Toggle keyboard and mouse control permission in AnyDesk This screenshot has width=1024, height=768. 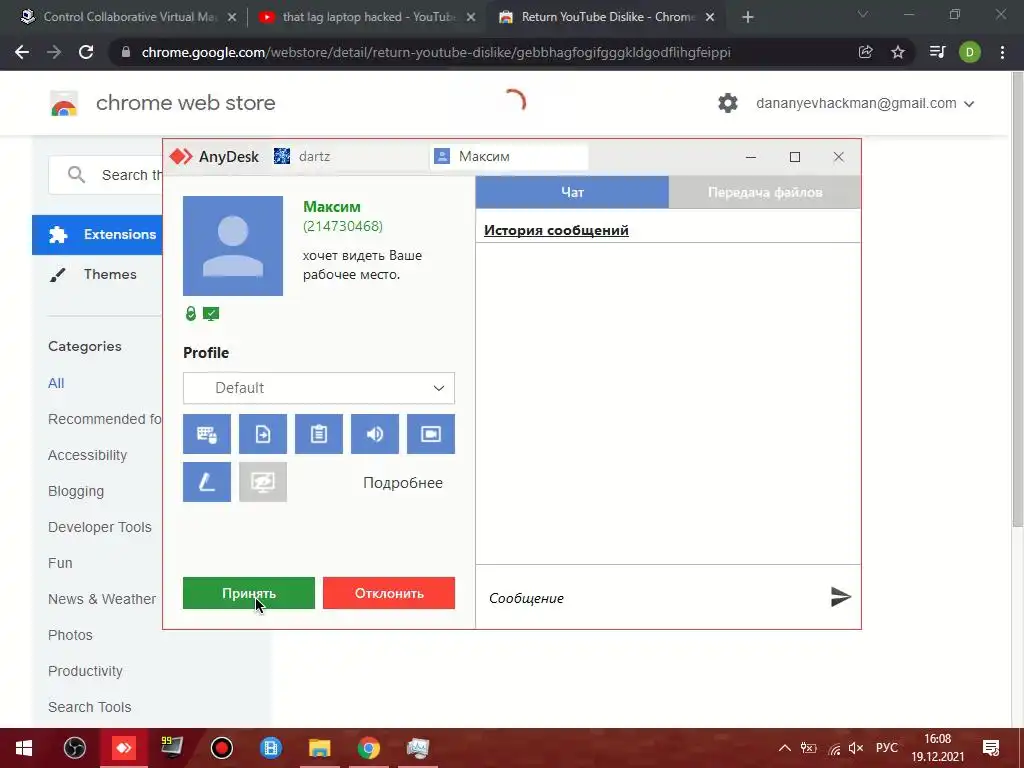pos(206,434)
